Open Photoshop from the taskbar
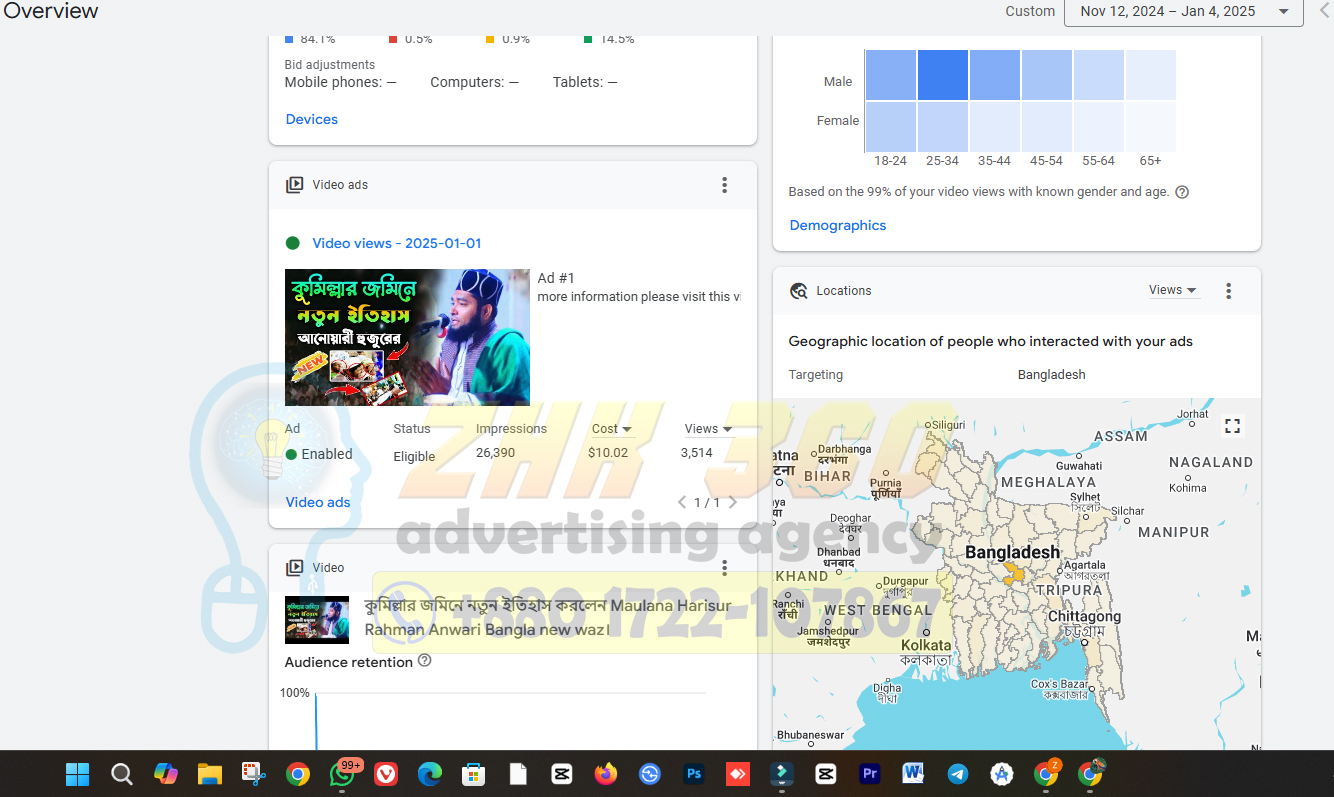Screen dimensions: 1334x797 point(694,774)
